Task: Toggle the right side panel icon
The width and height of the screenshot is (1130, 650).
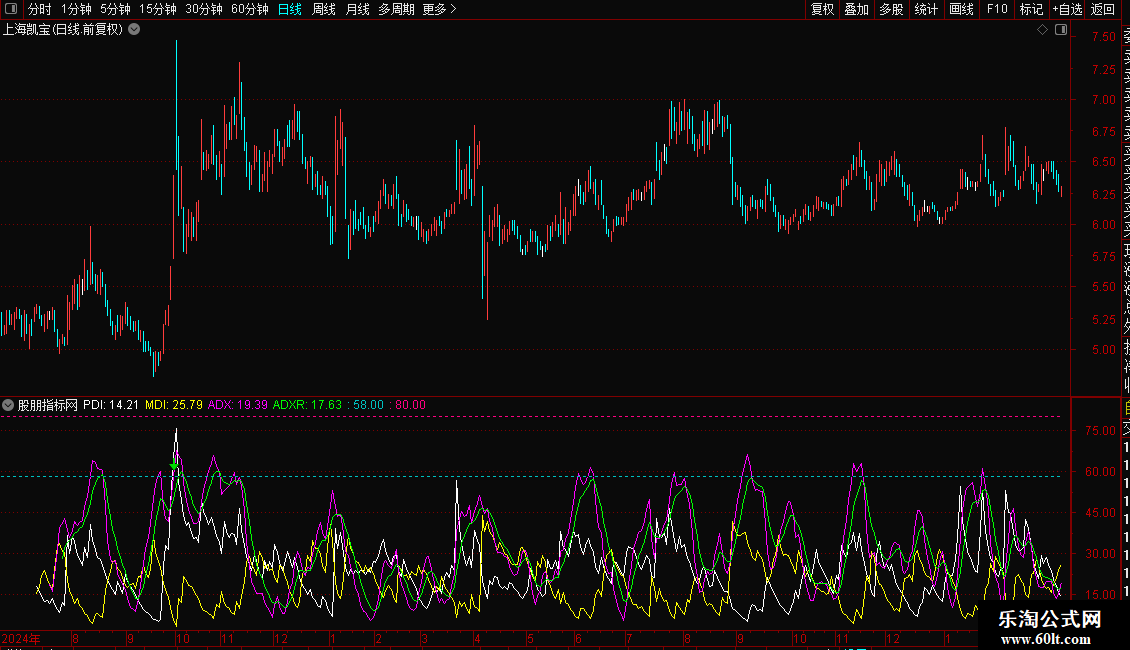Action: 1061,30
